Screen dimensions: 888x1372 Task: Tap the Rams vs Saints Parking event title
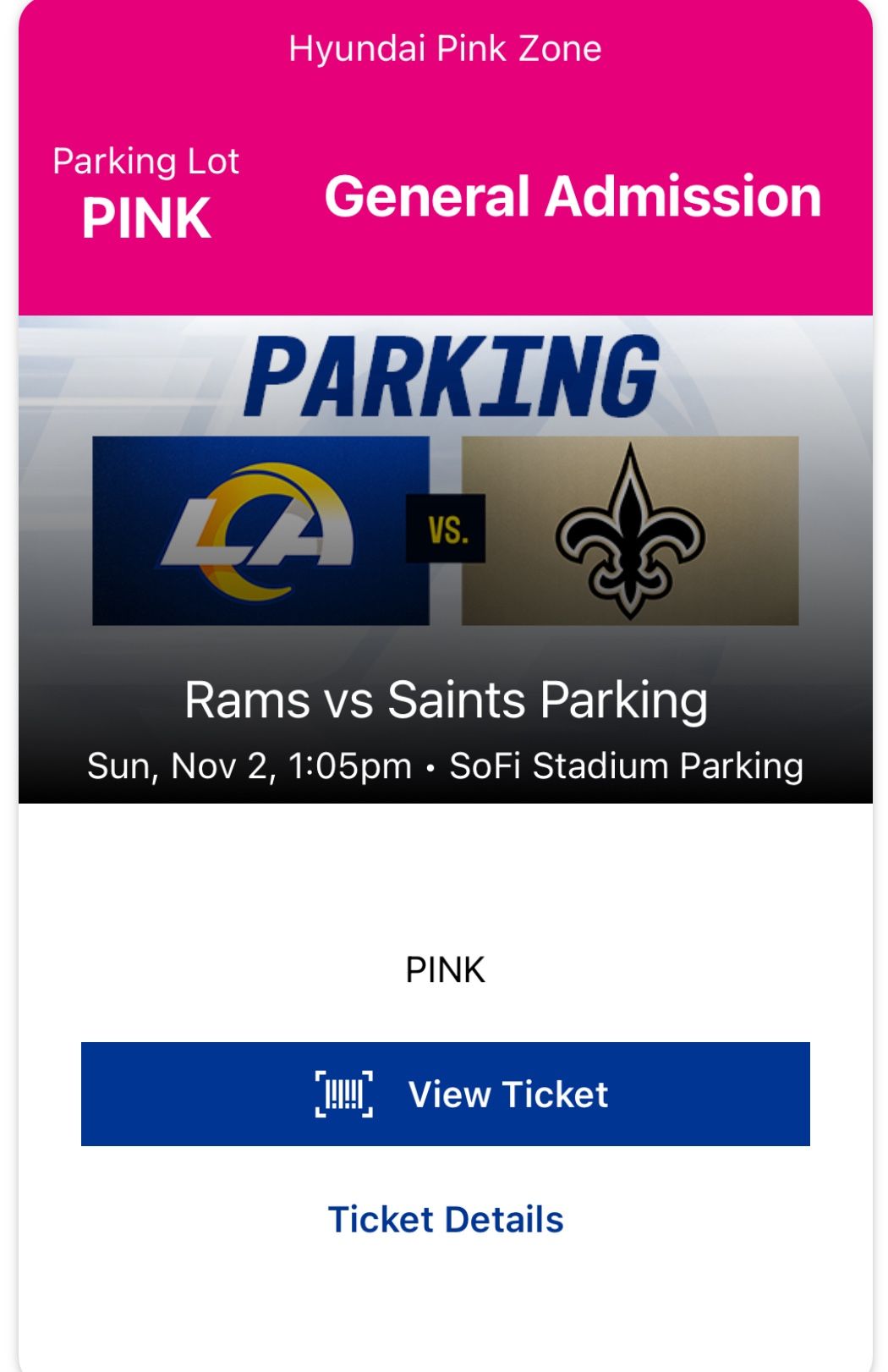444,700
